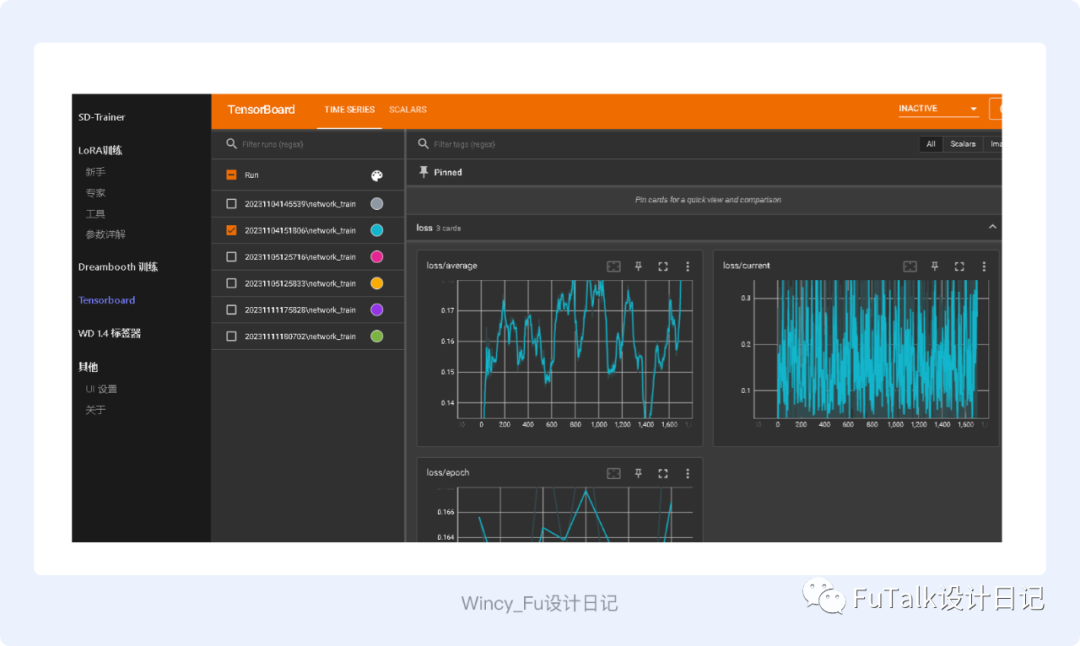Click the search icon in Filter runs
The width and height of the screenshot is (1080, 646).
point(231,144)
